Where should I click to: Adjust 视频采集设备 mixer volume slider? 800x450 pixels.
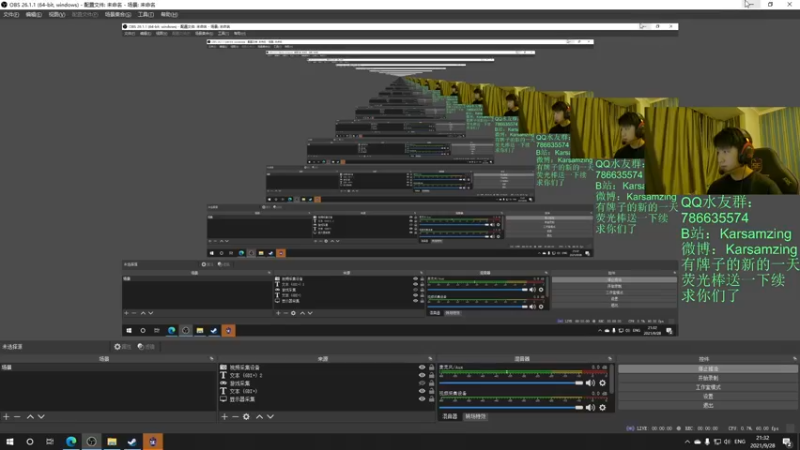tap(511, 408)
